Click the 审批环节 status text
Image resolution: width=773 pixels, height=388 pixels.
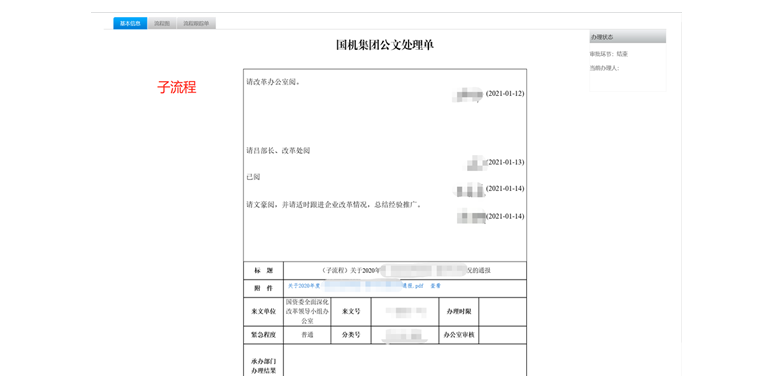609,54
